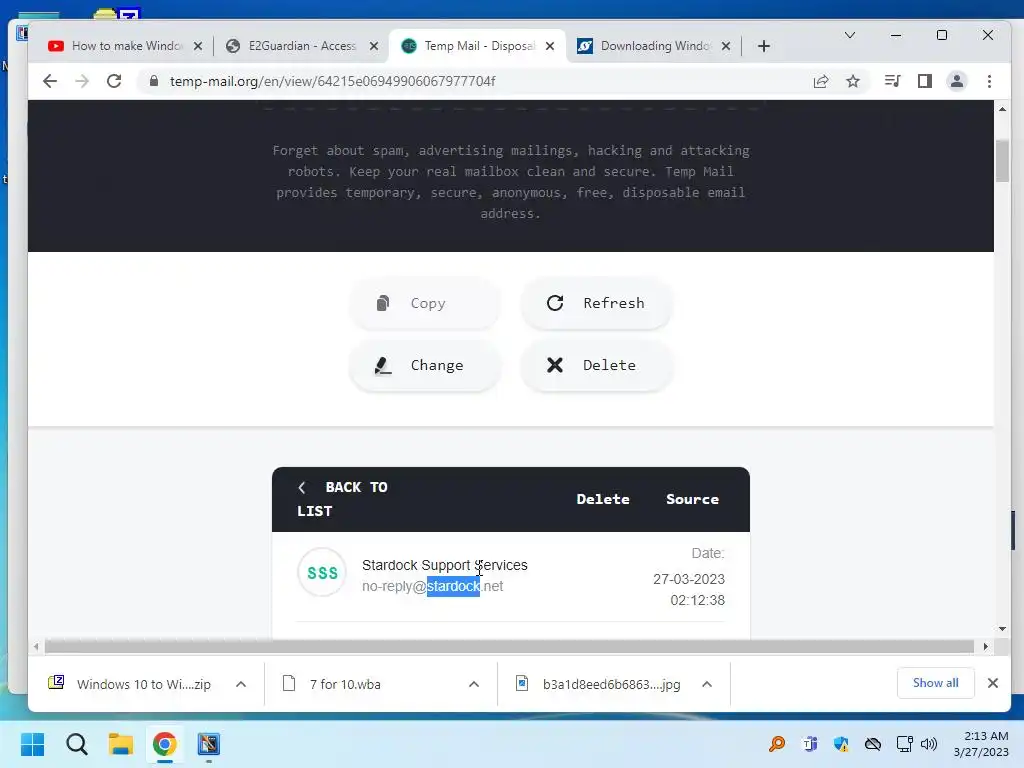Go back to the mail list

pos(342,499)
